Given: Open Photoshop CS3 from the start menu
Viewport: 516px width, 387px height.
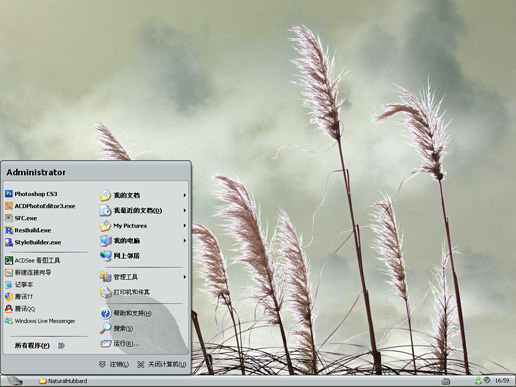Looking at the screenshot, I should click(32, 194).
